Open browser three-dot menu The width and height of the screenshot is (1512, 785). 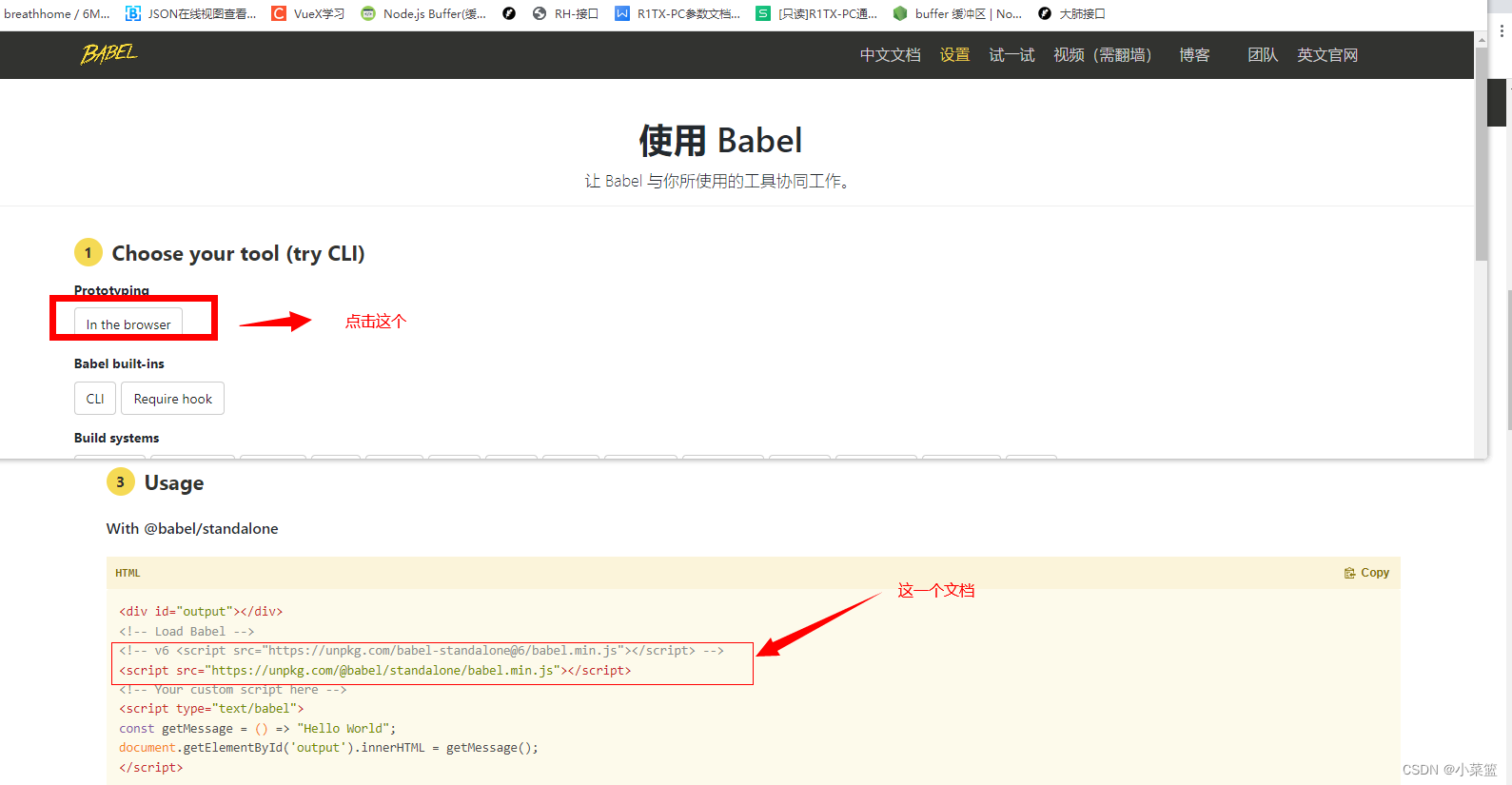(x=1502, y=30)
